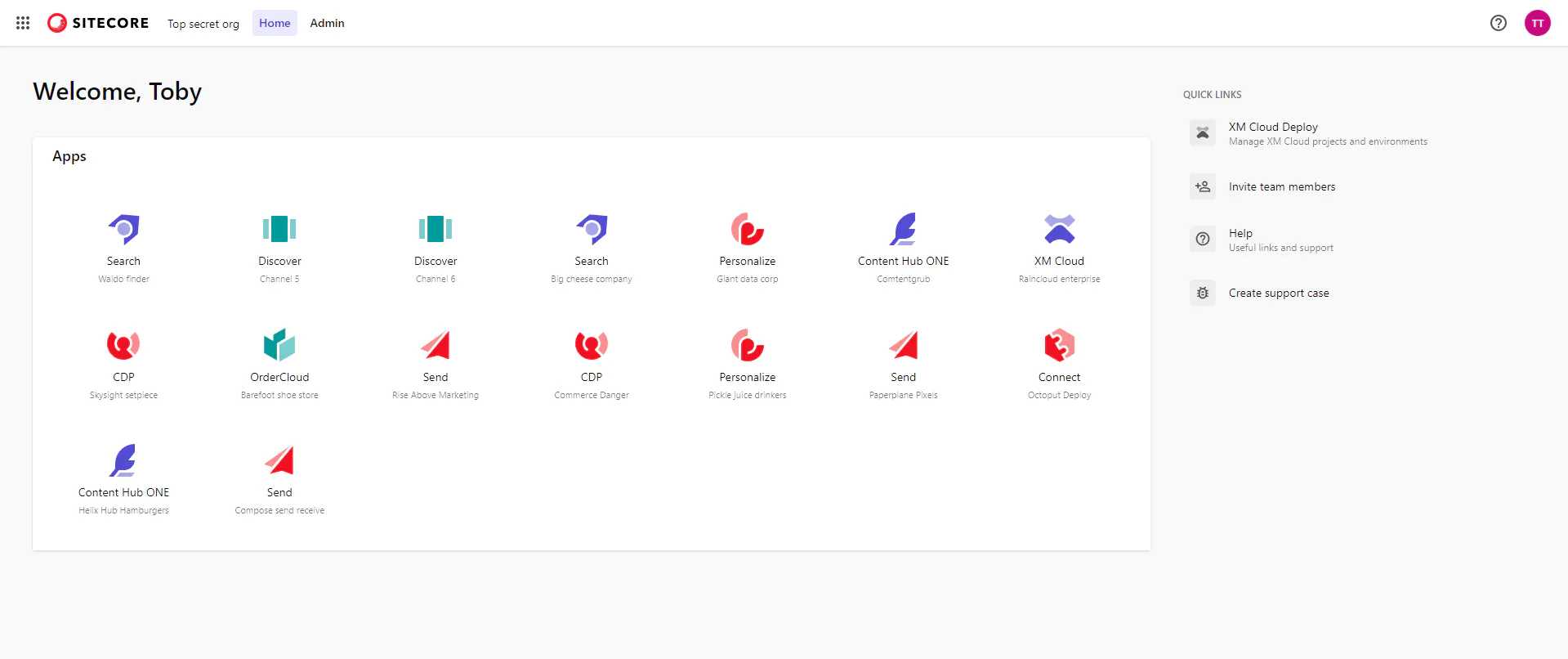Click 'Manage XM Cloud projects and environments' text
This screenshot has width=1568, height=659.
pyautogui.click(x=1328, y=141)
